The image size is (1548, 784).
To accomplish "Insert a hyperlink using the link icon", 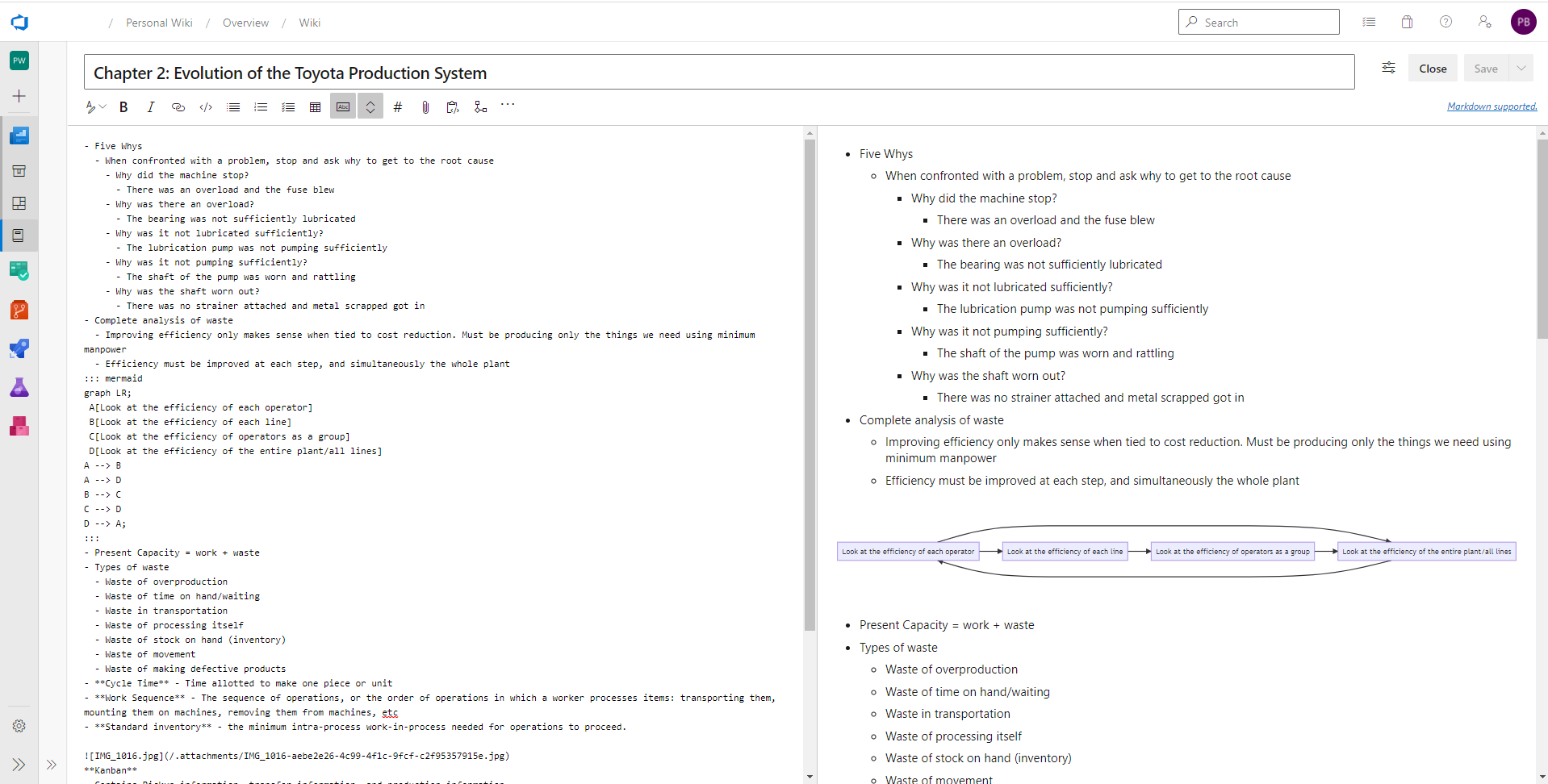I will 178,107.
